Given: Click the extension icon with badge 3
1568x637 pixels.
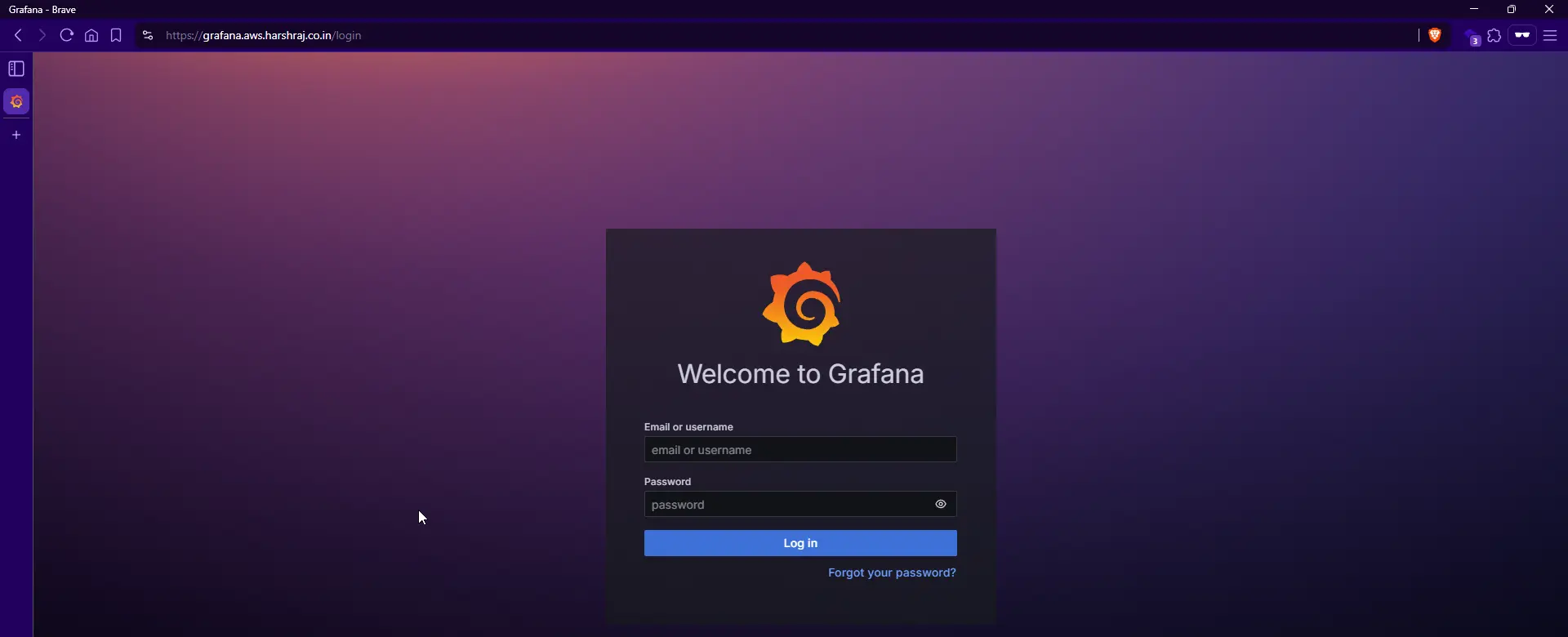Looking at the screenshot, I should pyautogui.click(x=1472, y=38).
